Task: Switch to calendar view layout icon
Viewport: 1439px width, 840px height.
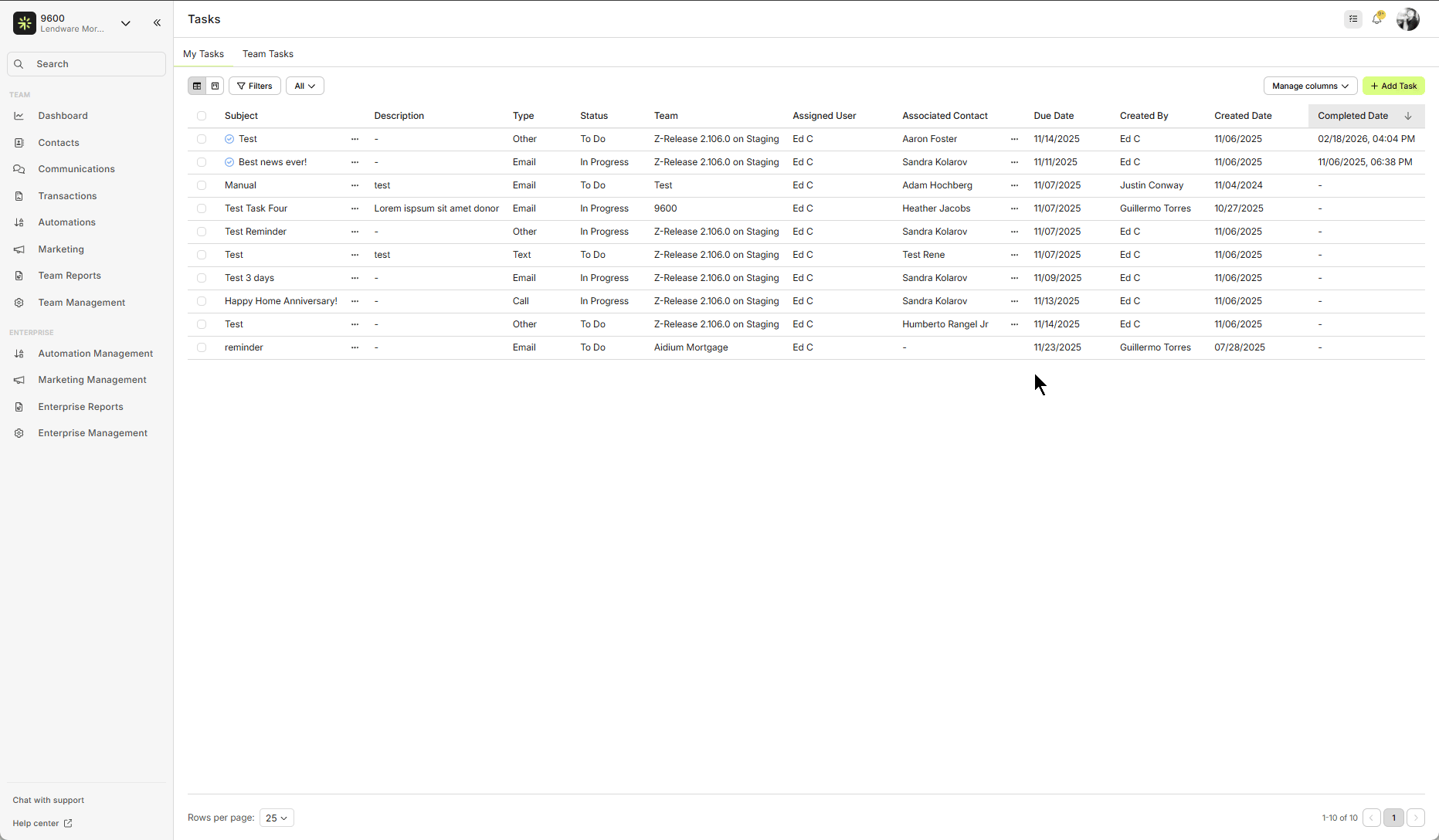Action: click(x=215, y=86)
